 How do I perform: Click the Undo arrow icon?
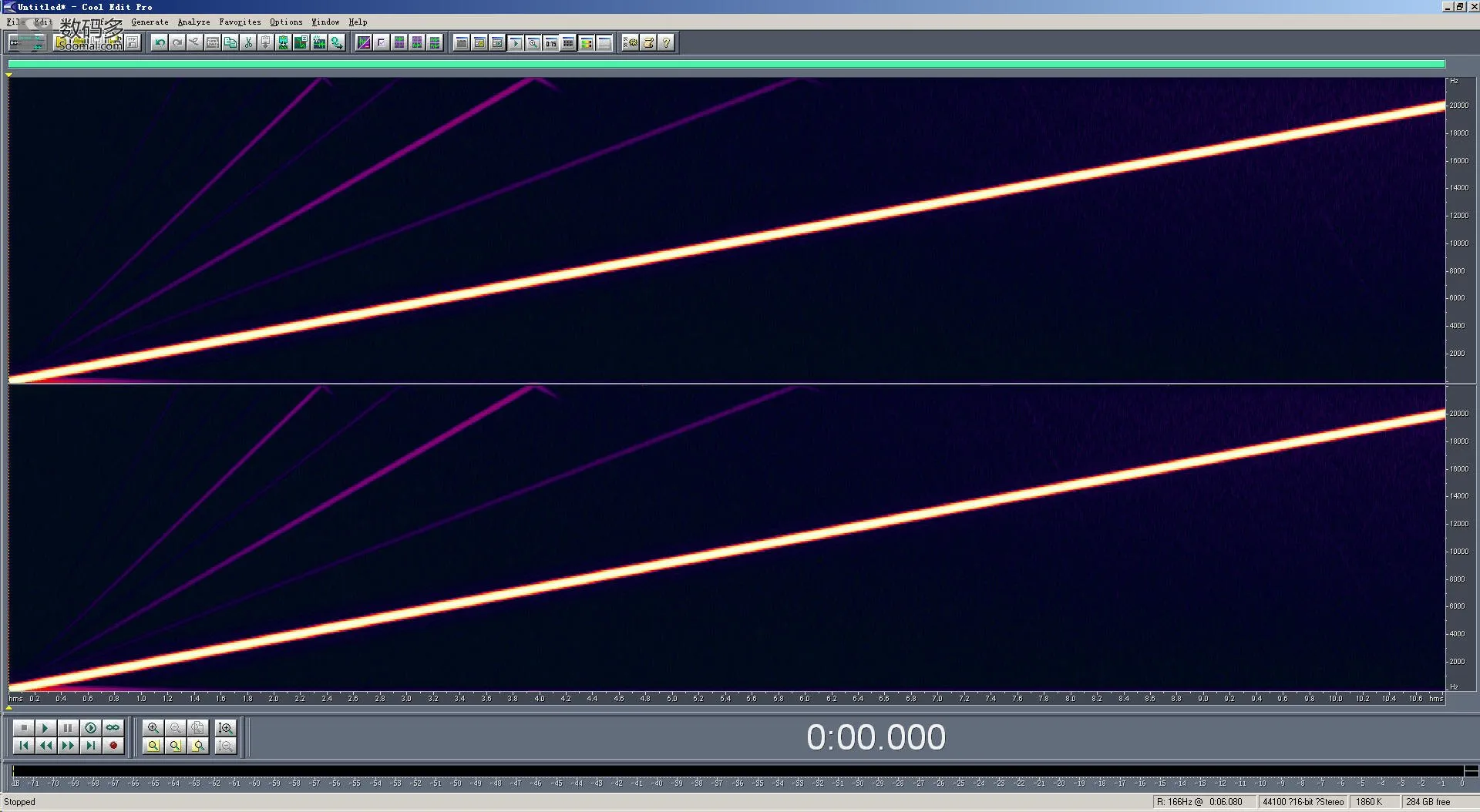pos(160,43)
